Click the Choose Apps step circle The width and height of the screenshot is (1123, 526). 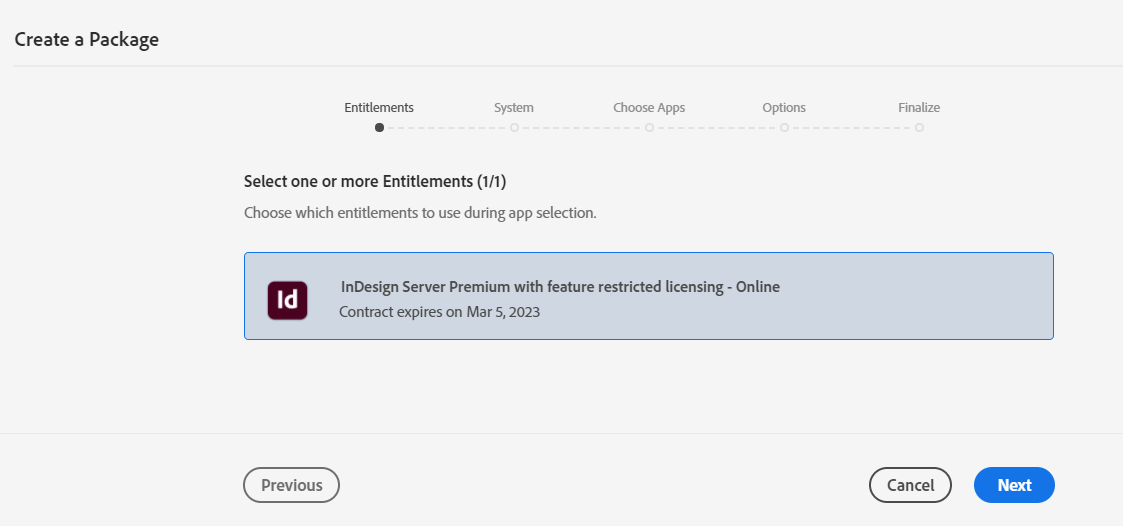pos(649,128)
